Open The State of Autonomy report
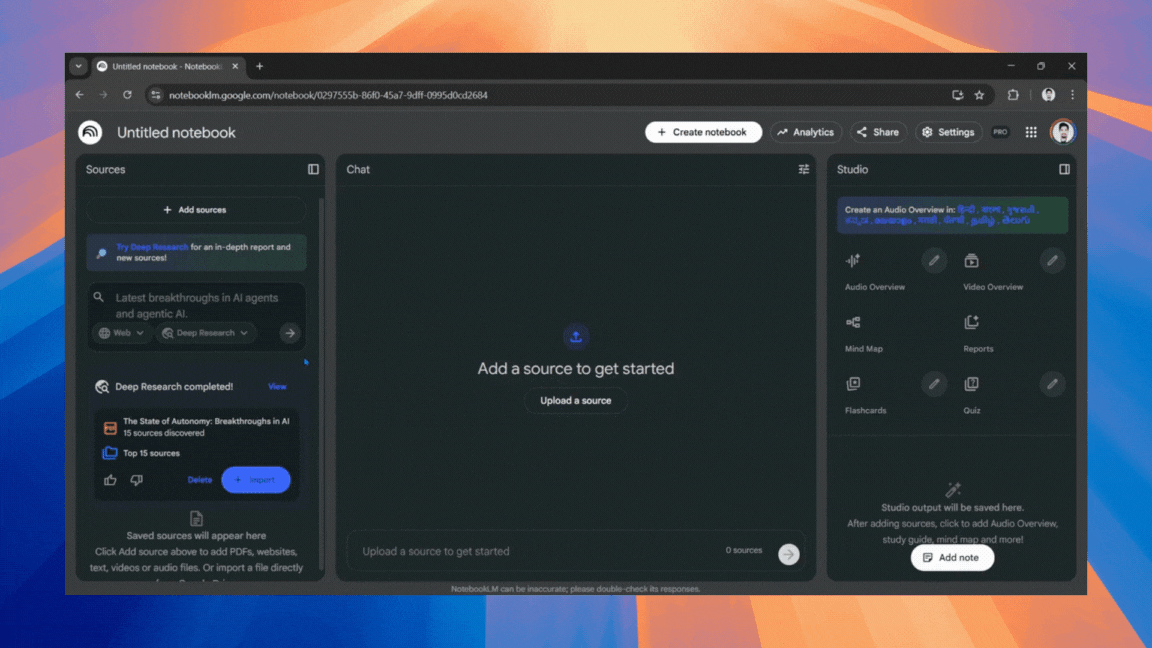Screen dimensions: 1152x648 coord(198,427)
